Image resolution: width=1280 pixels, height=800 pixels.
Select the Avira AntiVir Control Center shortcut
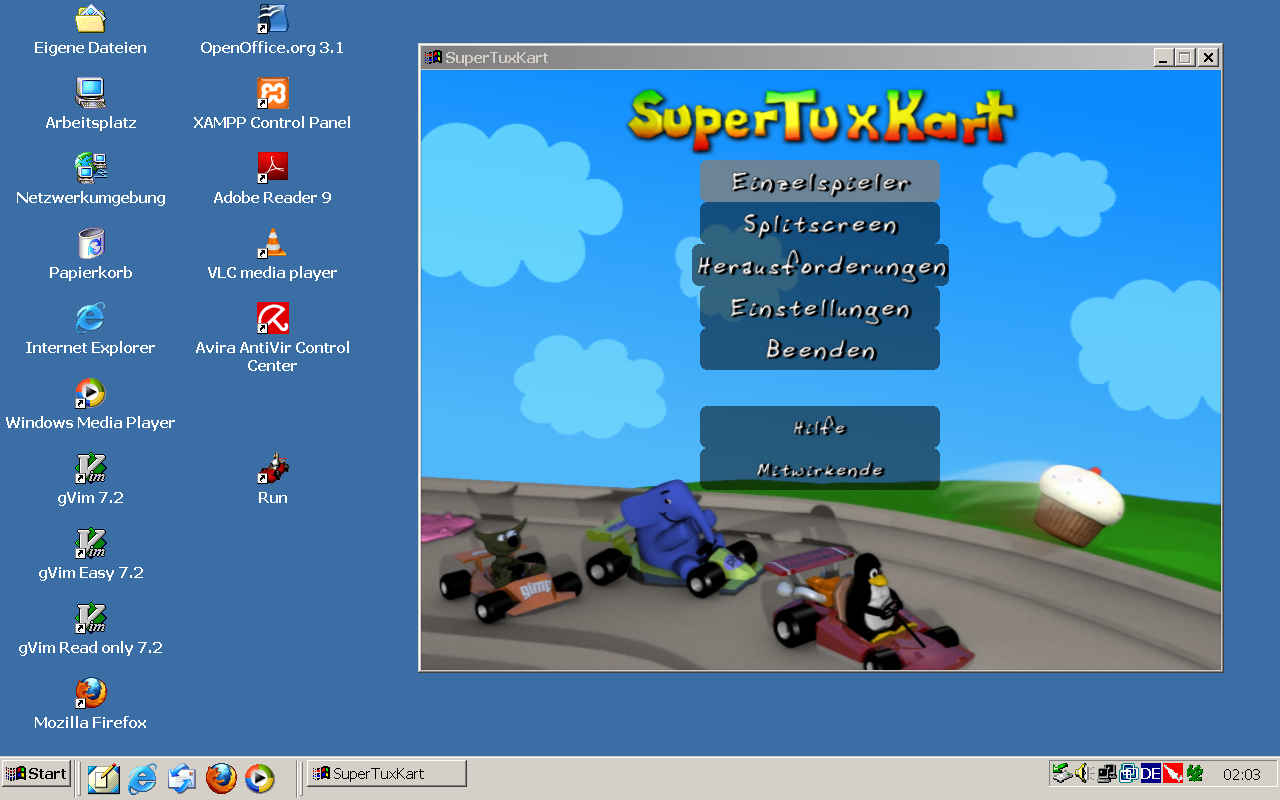coord(272,338)
